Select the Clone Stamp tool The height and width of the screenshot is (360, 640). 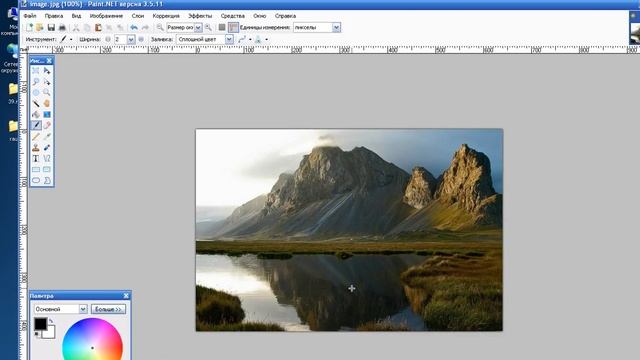36,147
